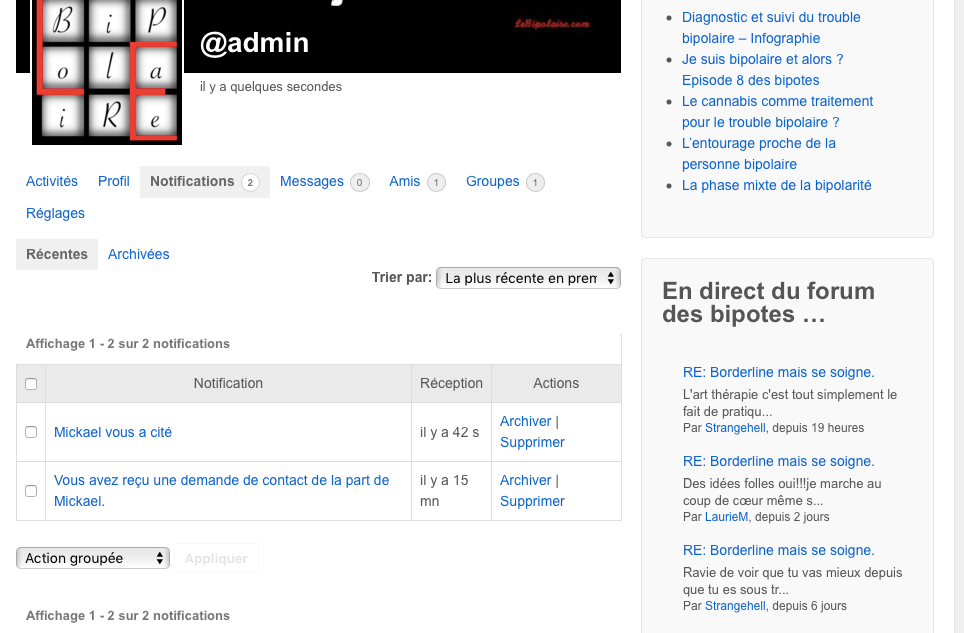964x633 pixels.
Task: Check the box for the contact request notification
Action: 31,491
